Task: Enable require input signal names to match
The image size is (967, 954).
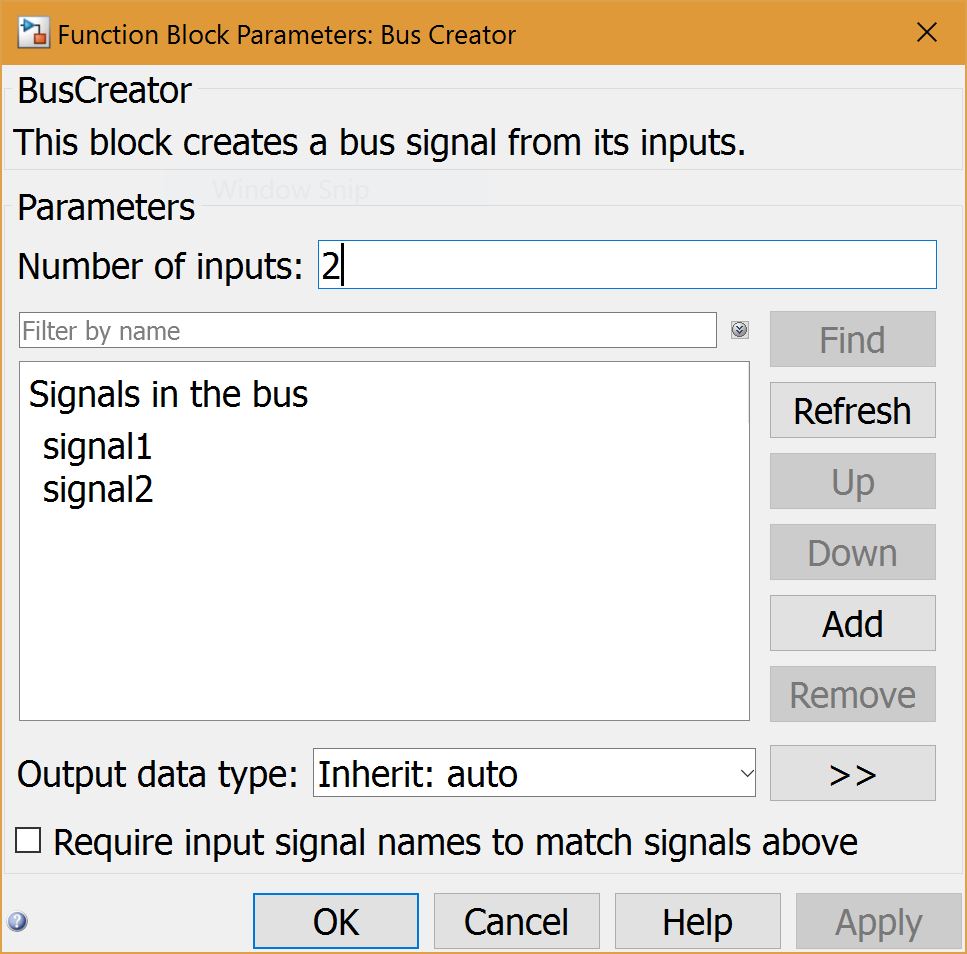Action: 28,842
